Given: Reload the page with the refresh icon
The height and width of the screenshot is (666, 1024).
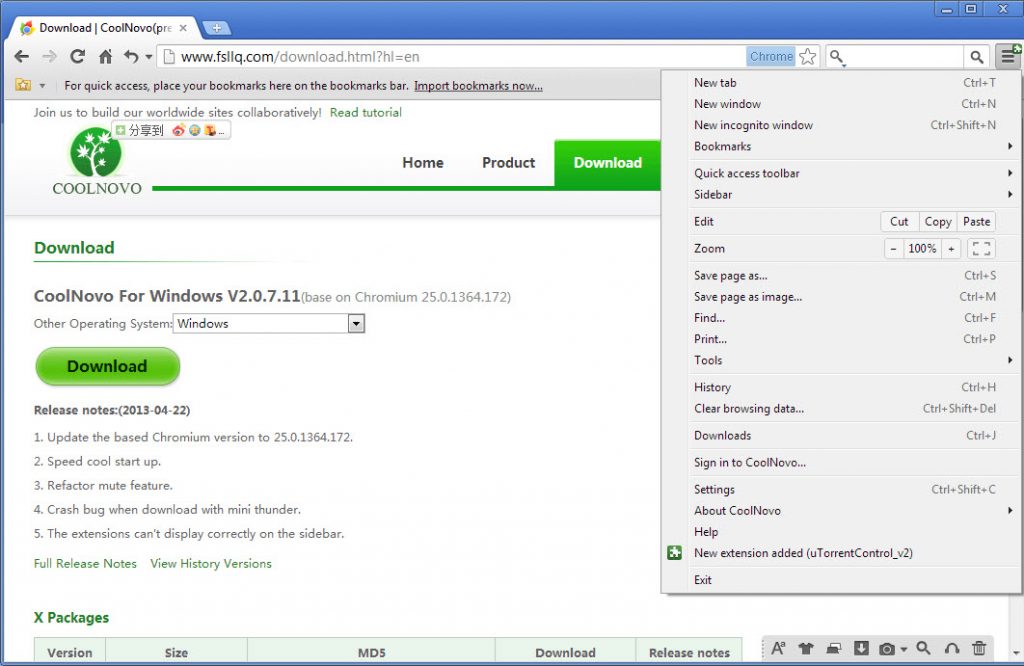Looking at the screenshot, I should tap(78, 57).
